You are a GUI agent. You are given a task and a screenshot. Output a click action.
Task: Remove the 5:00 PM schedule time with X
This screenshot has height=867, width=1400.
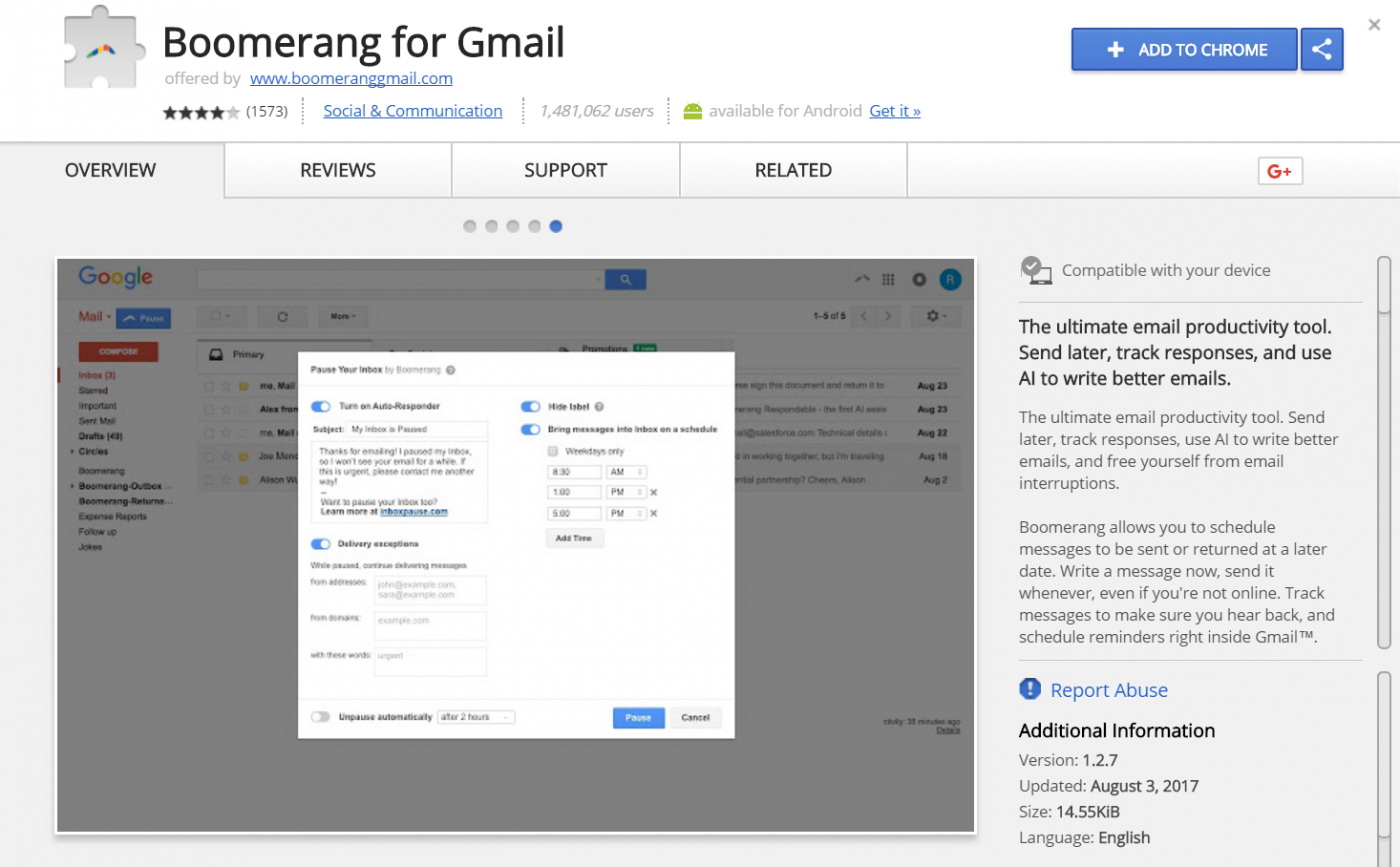coord(654,514)
